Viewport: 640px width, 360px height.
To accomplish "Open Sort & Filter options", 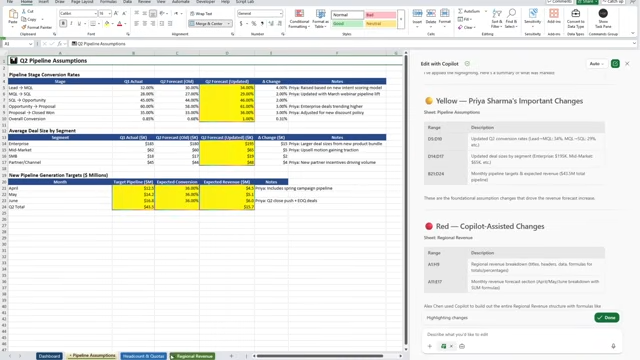I will (497, 19).
